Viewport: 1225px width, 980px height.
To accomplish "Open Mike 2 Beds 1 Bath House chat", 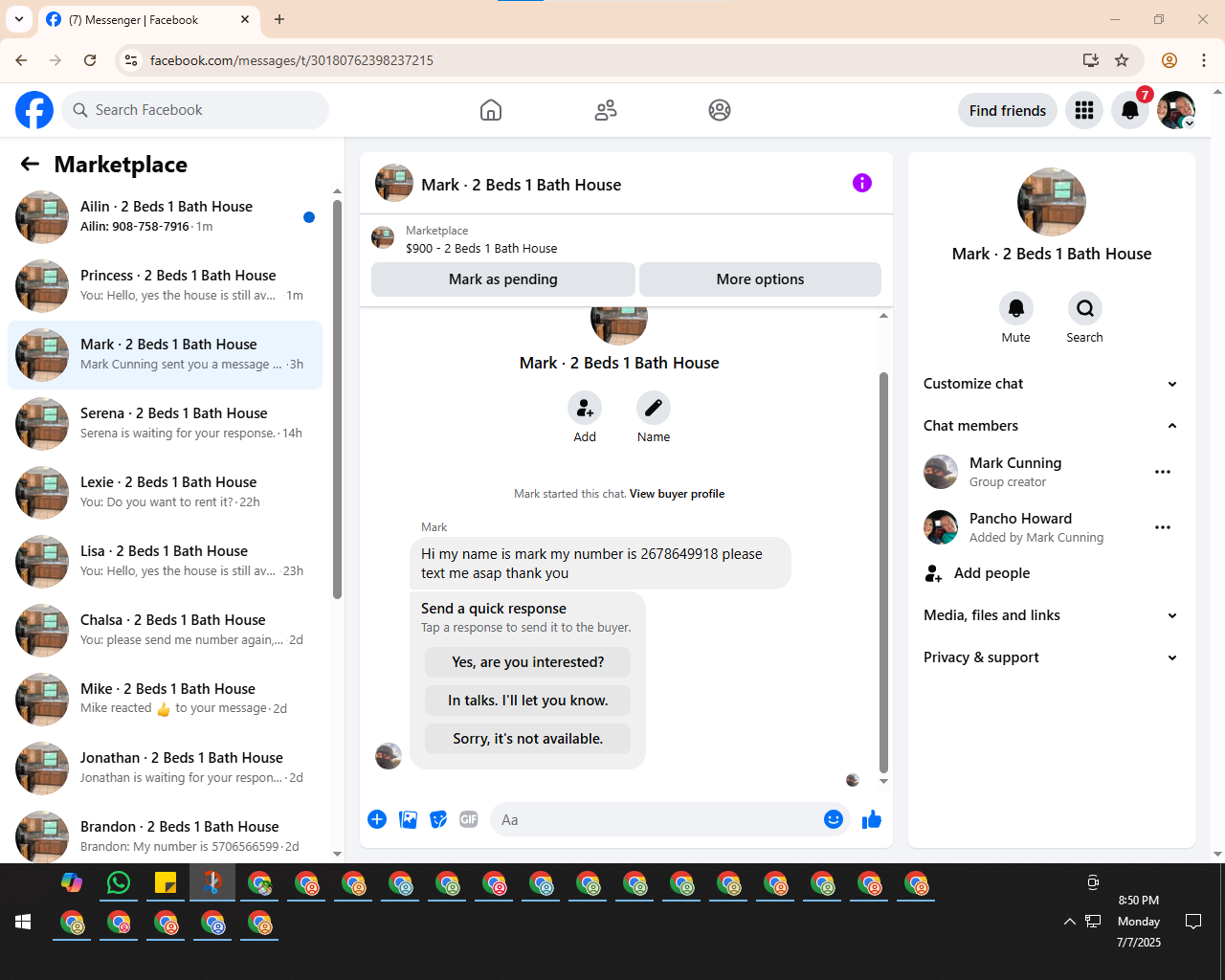I will point(165,700).
